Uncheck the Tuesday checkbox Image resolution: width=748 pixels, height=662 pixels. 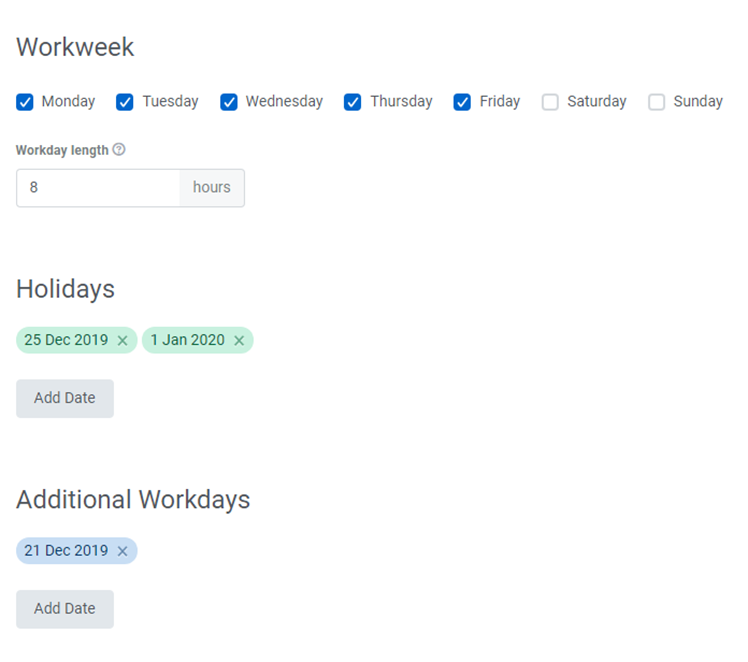pyautogui.click(x=125, y=102)
